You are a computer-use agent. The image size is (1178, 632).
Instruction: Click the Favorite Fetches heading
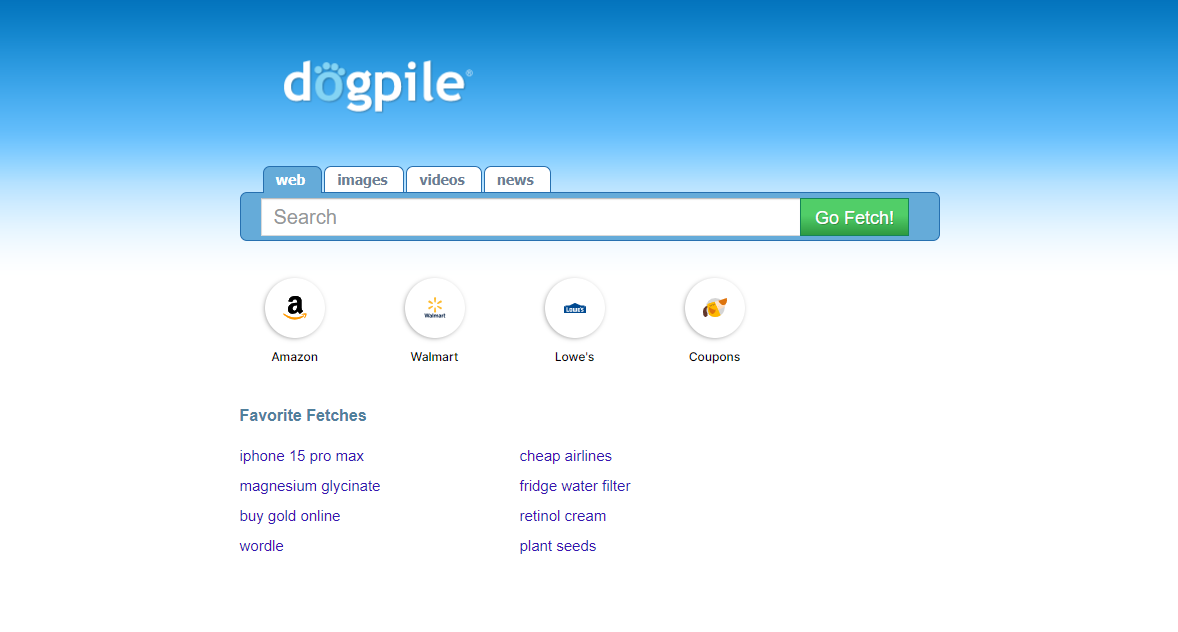tap(303, 416)
